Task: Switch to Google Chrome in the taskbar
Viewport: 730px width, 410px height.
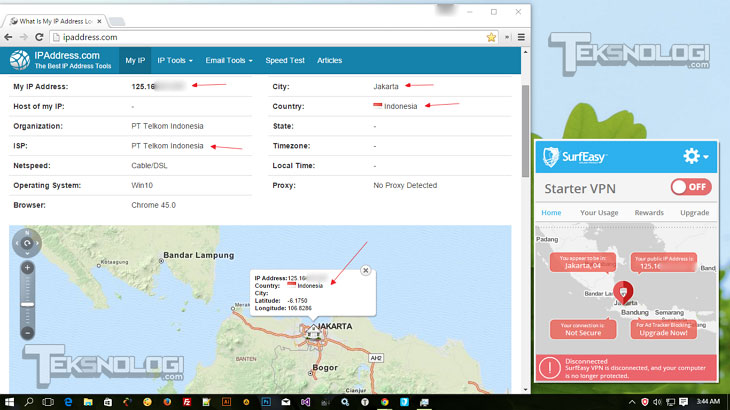Action: [385, 402]
